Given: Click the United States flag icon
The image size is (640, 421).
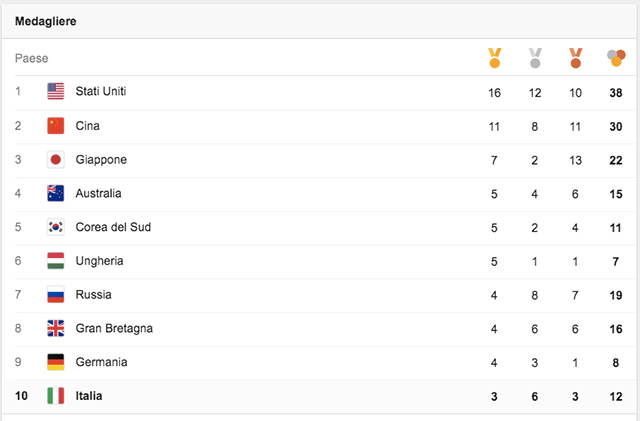Looking at the screenshot, I should click(x=56, y=92).
